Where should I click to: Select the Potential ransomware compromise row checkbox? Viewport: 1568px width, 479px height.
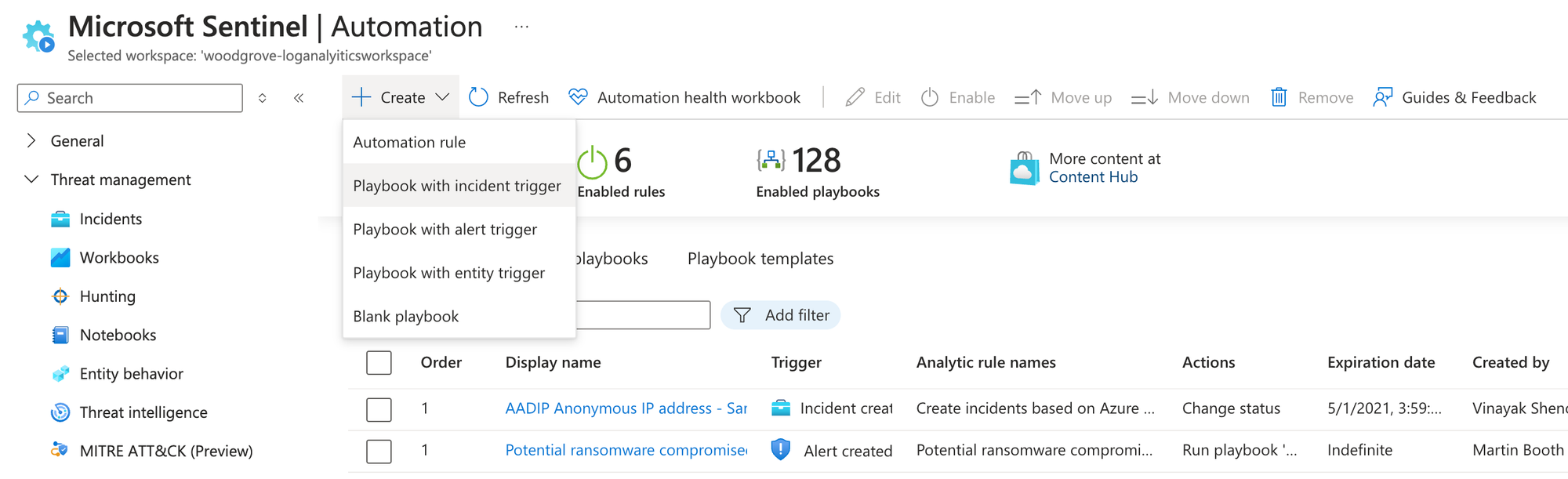click(x=379, y=451)
